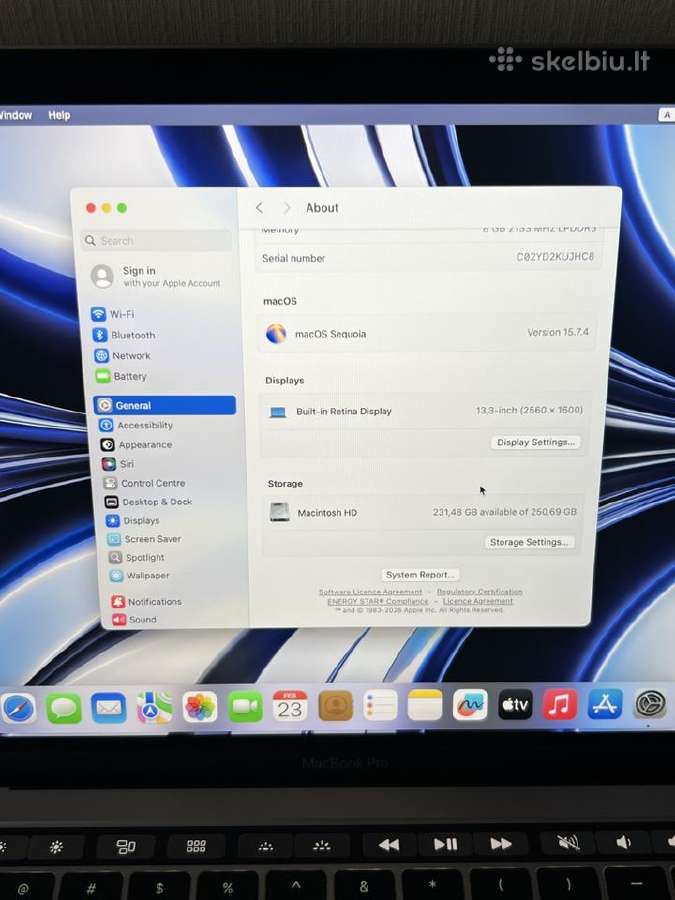Viewport: 675px width, 900px height.
Task: Open Accessibility settings
Action: click(x=135, y=425)
